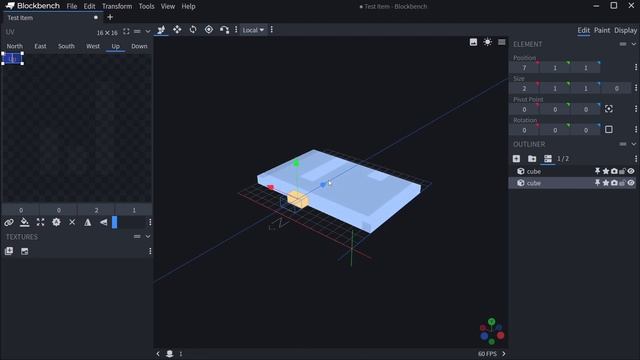This screenshot has height=360, width=640.
Task: Click the Auto UV gear icon
Action: (x=56, y=222)
